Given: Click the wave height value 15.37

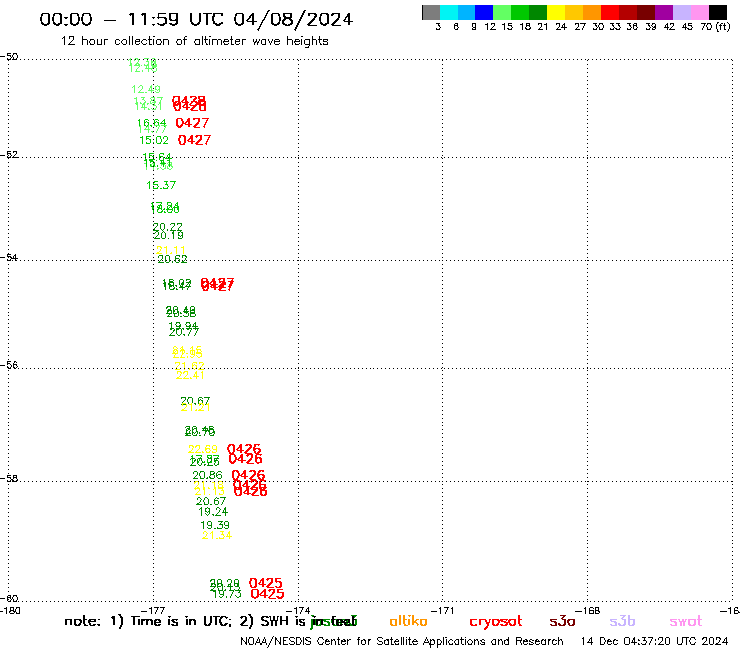Looking at the screenshot, I should coord(161,185).
